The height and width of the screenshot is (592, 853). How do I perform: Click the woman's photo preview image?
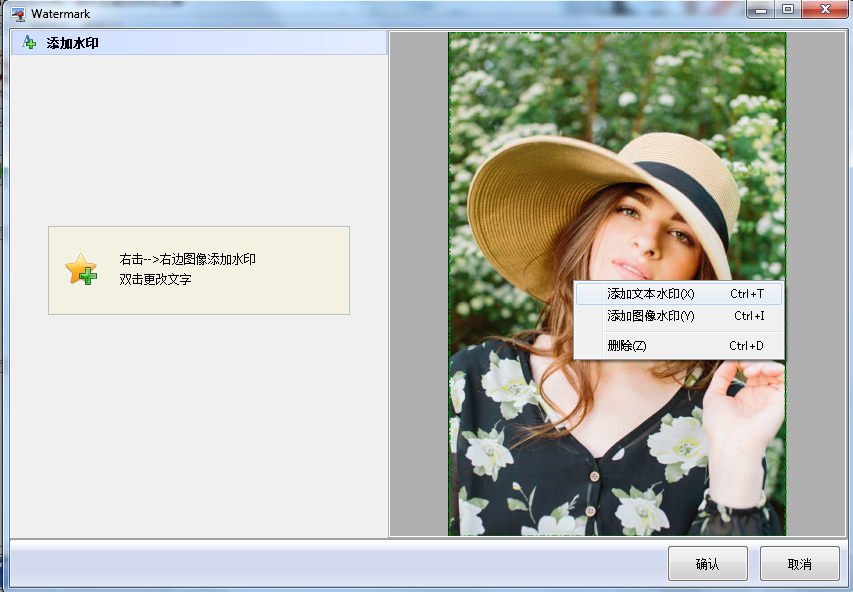tap(617, 284)
